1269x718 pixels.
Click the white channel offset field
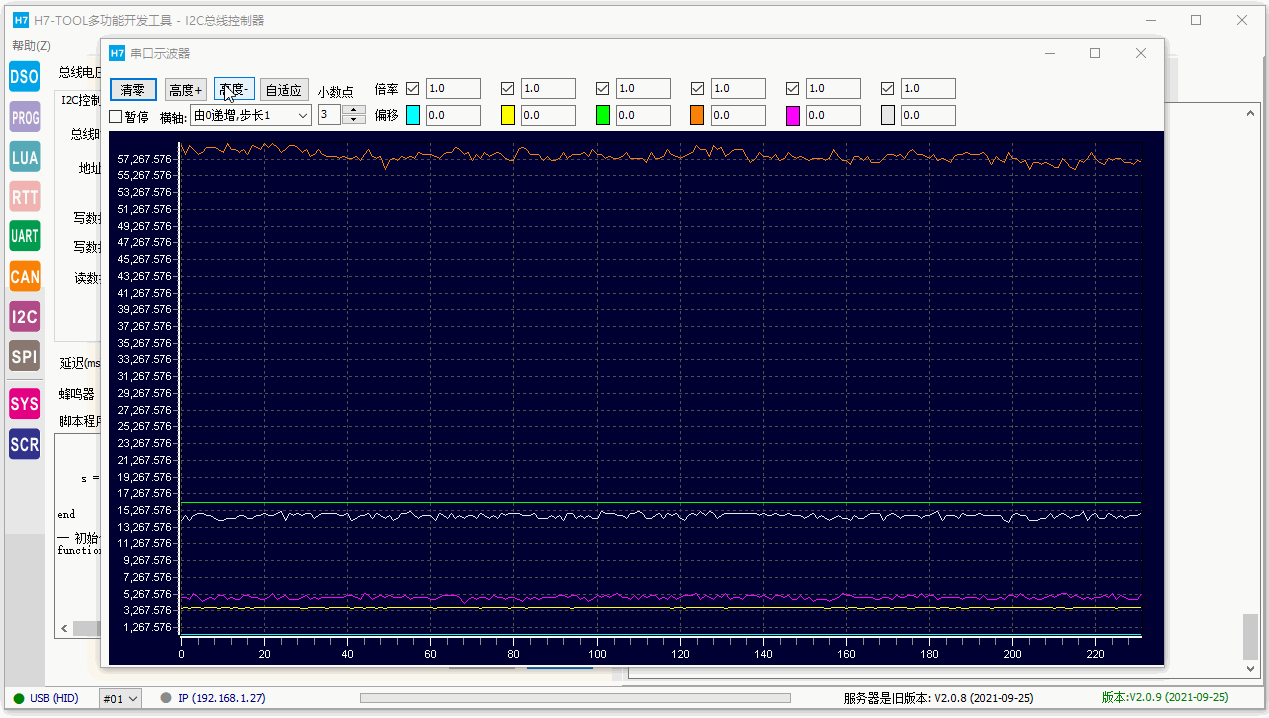tap(928, 115)
